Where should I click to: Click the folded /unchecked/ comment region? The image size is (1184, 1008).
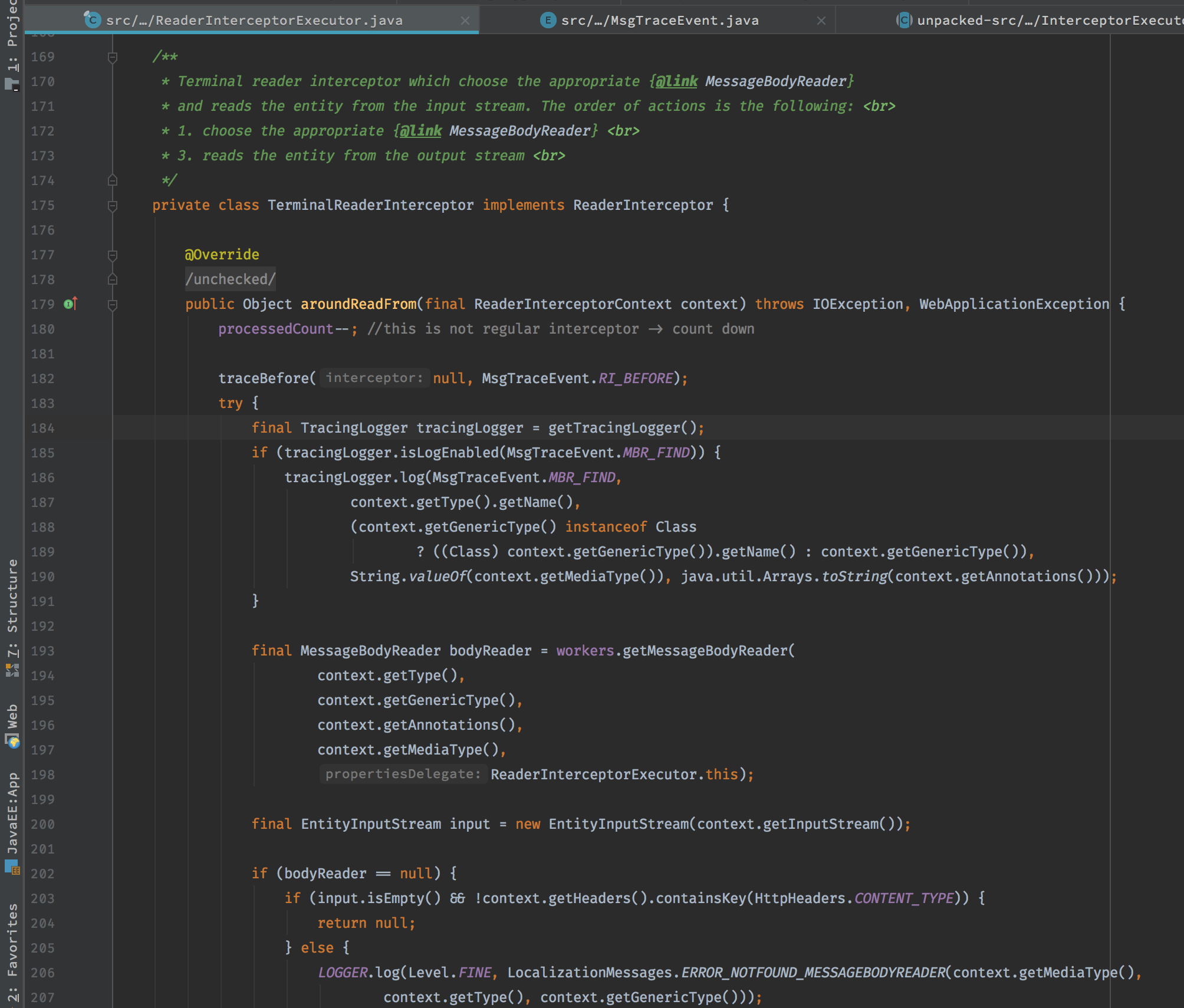tap(230, 279)
